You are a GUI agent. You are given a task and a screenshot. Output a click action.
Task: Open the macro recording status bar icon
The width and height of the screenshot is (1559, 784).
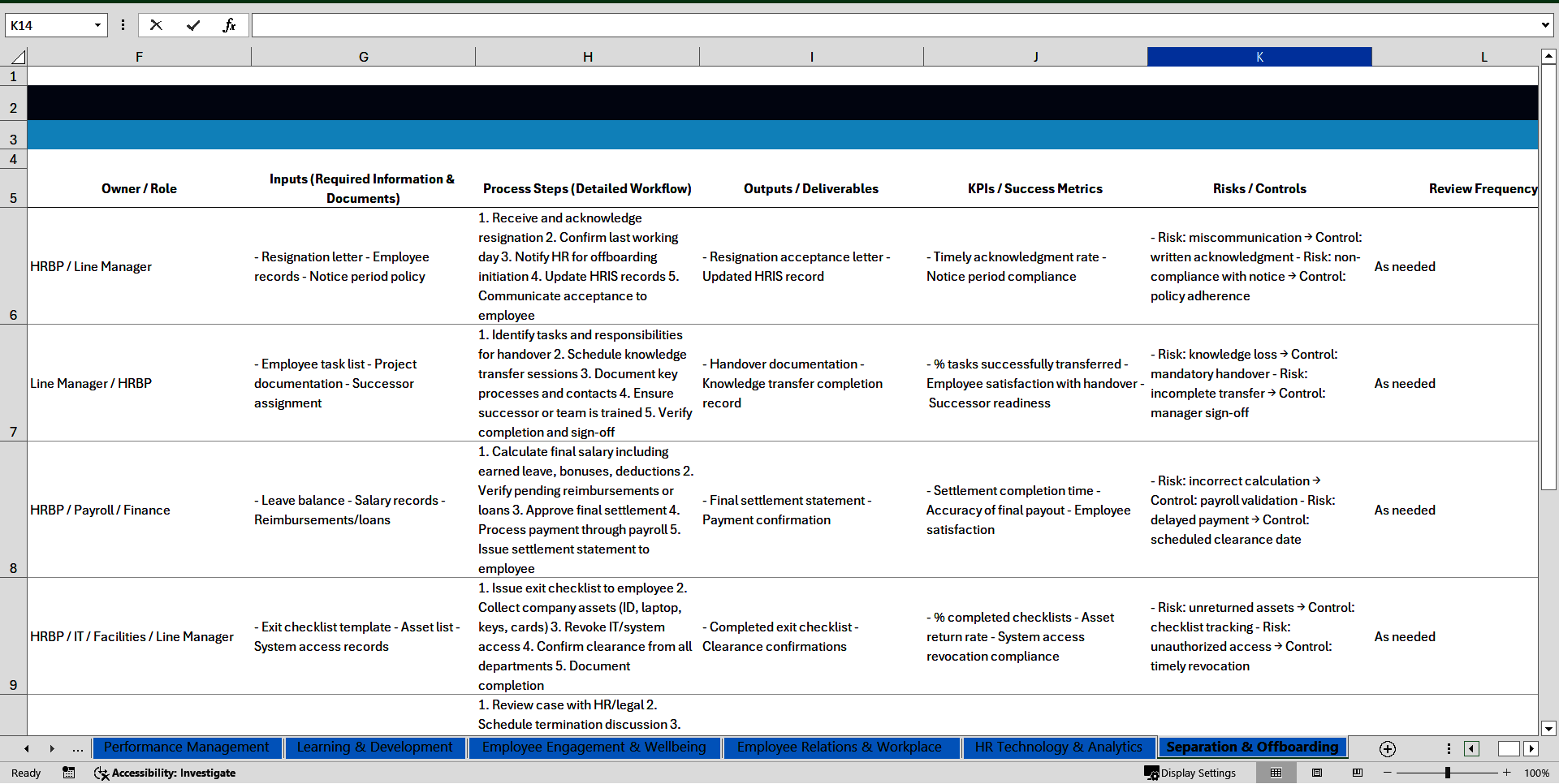coord(69,773)
